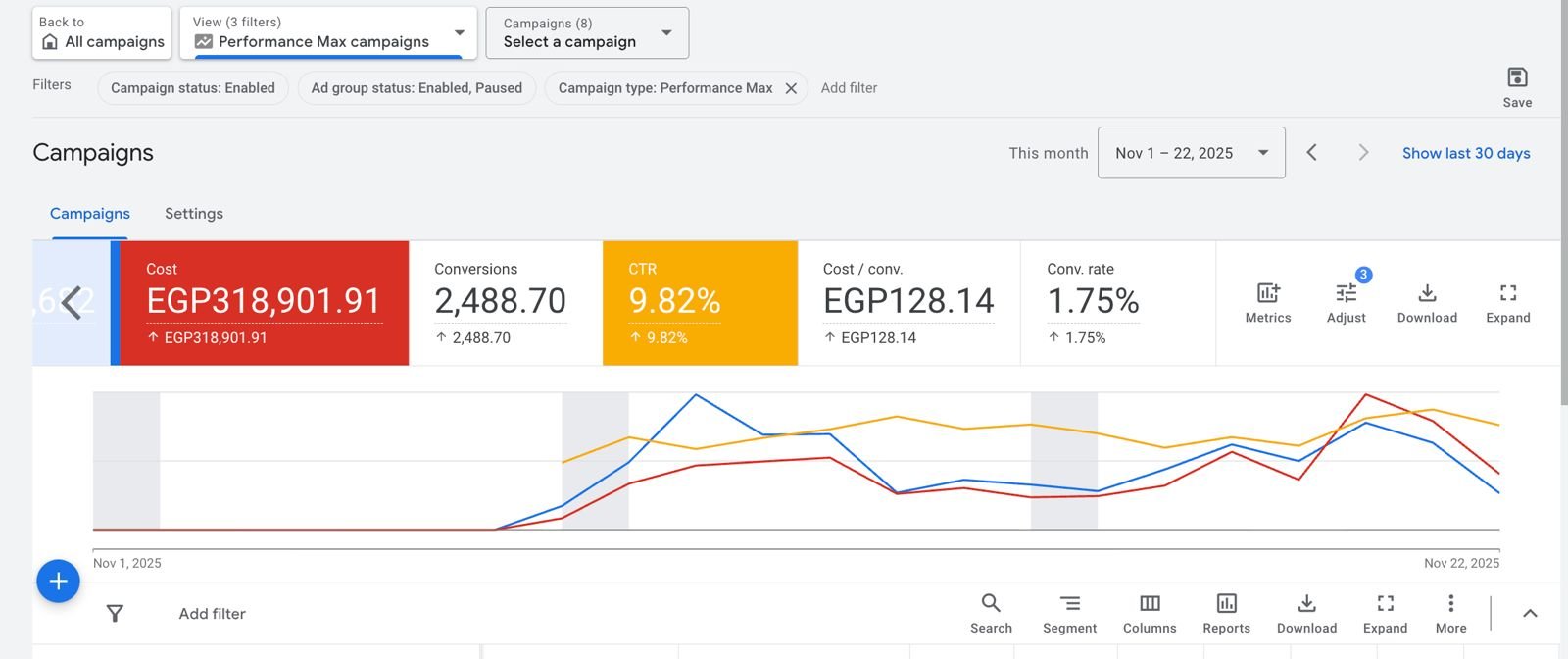Open the Segment options
This screenshot has width=1568, height=659.
(1069, 613)
